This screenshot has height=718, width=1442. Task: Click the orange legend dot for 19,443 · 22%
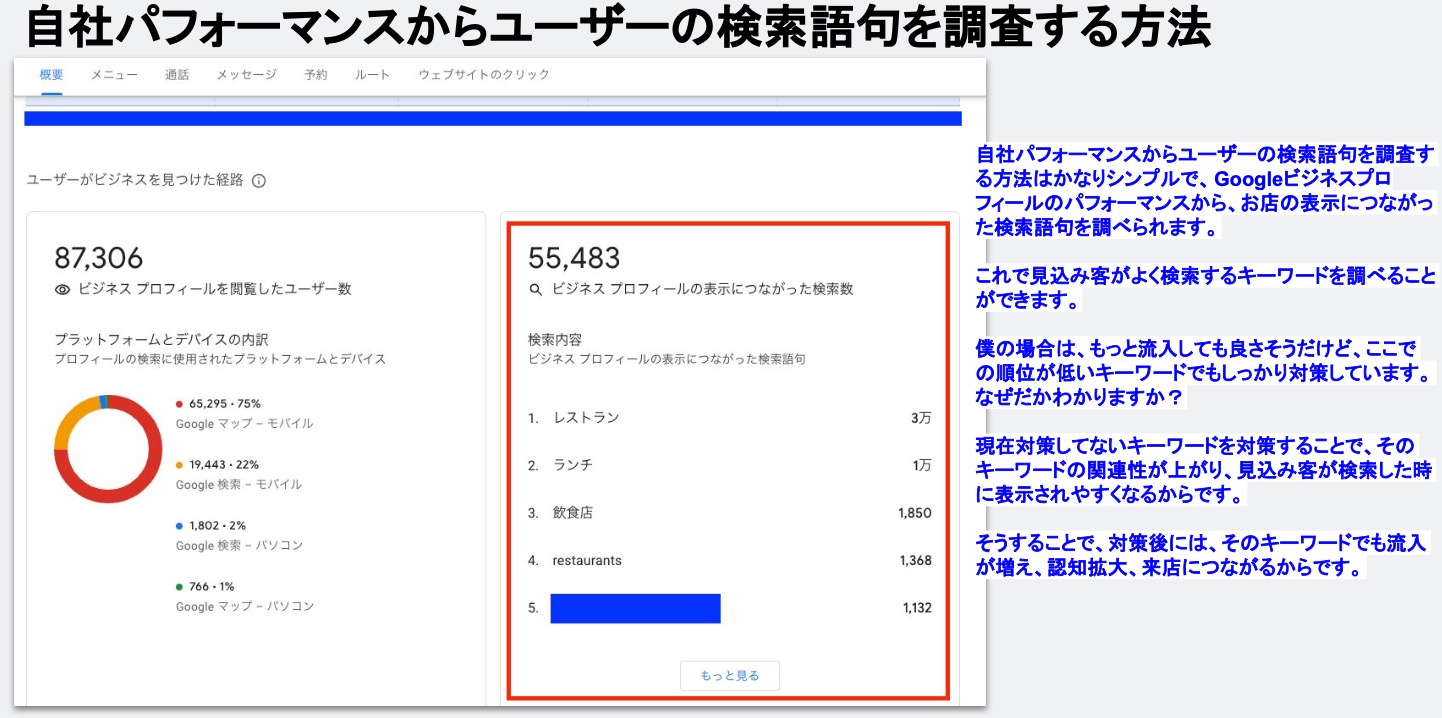(x=179, y=465)
